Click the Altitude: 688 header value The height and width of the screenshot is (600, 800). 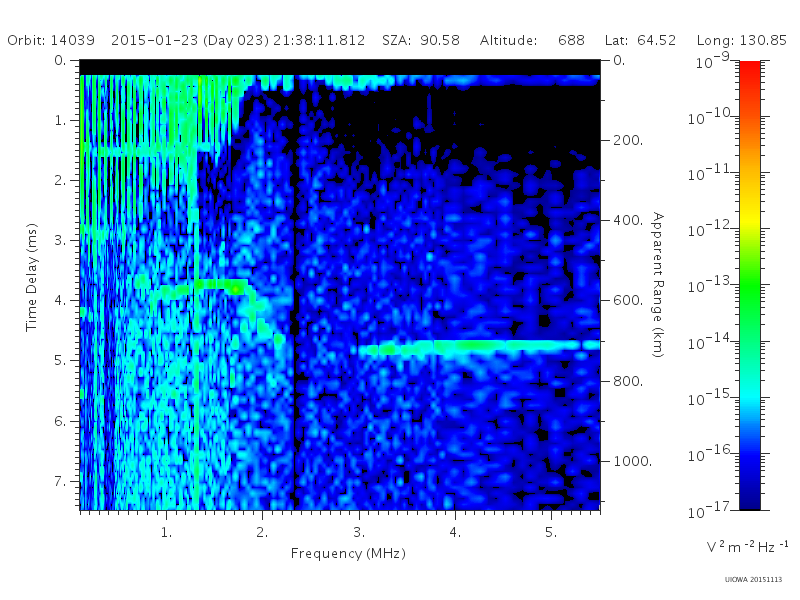[532, 40]
